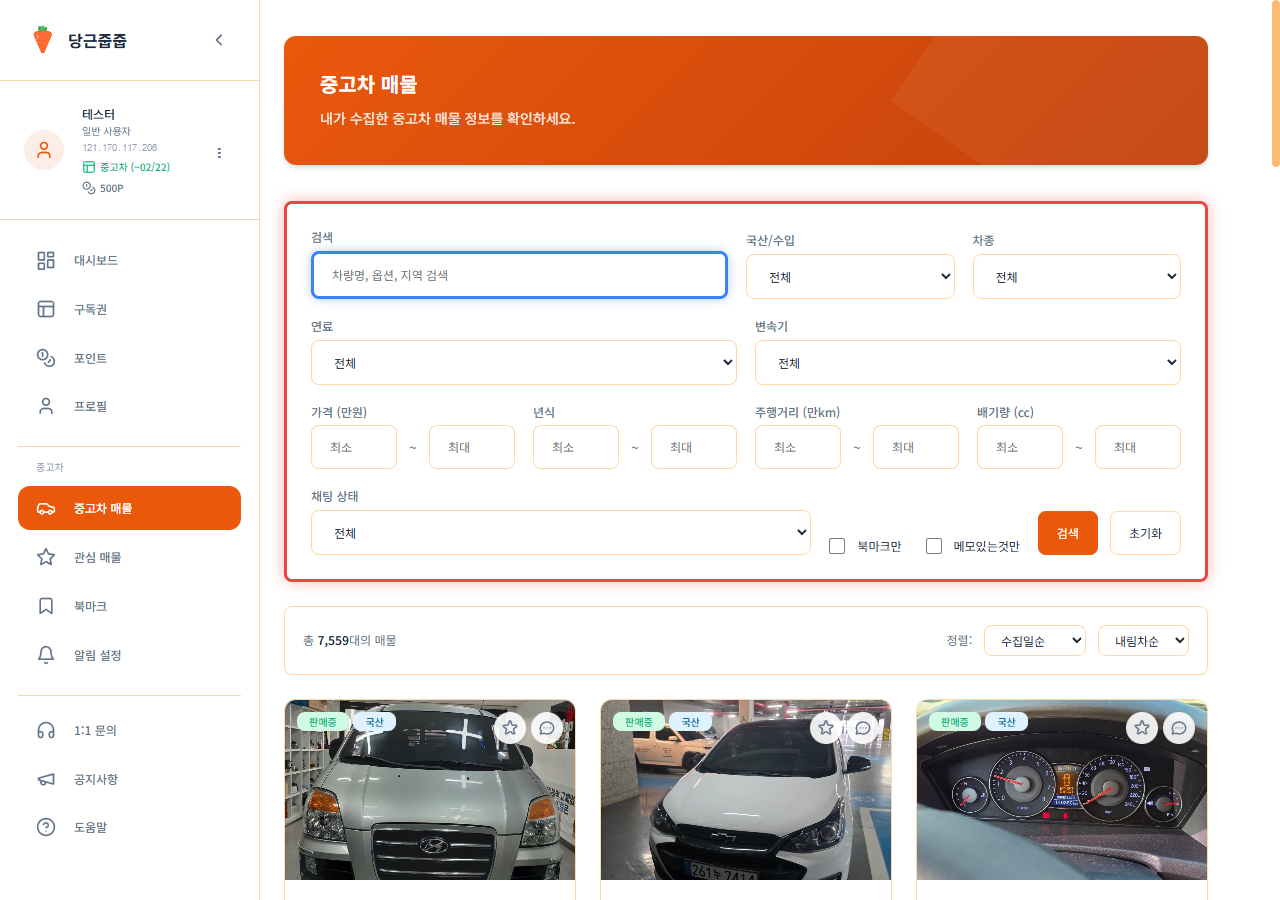
Task: Open the 수집일순 sort dropdown
Action: click(1034, 641)
